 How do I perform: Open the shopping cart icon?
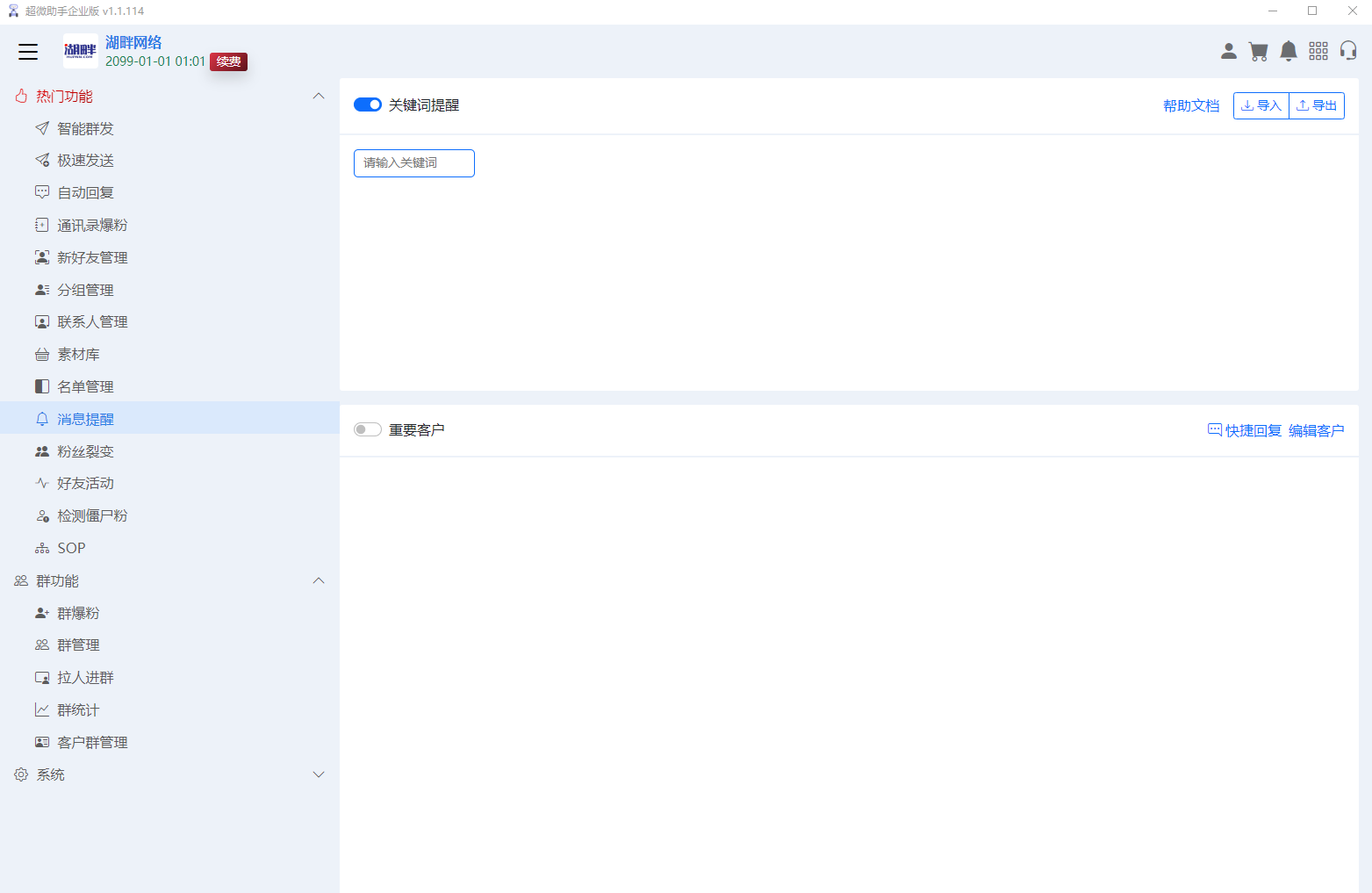[x=1258, y=52]
